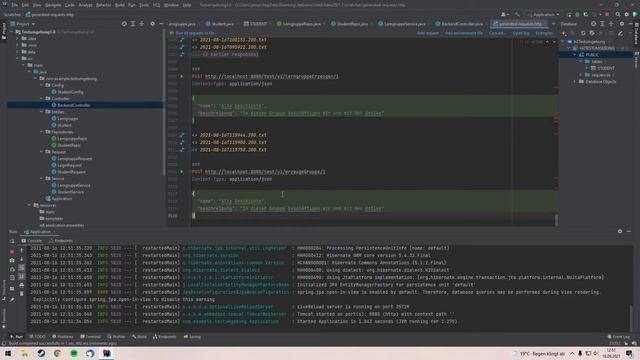640x360 pixels.
Task: Open the Project view dropdown
Action: (23, 24)
